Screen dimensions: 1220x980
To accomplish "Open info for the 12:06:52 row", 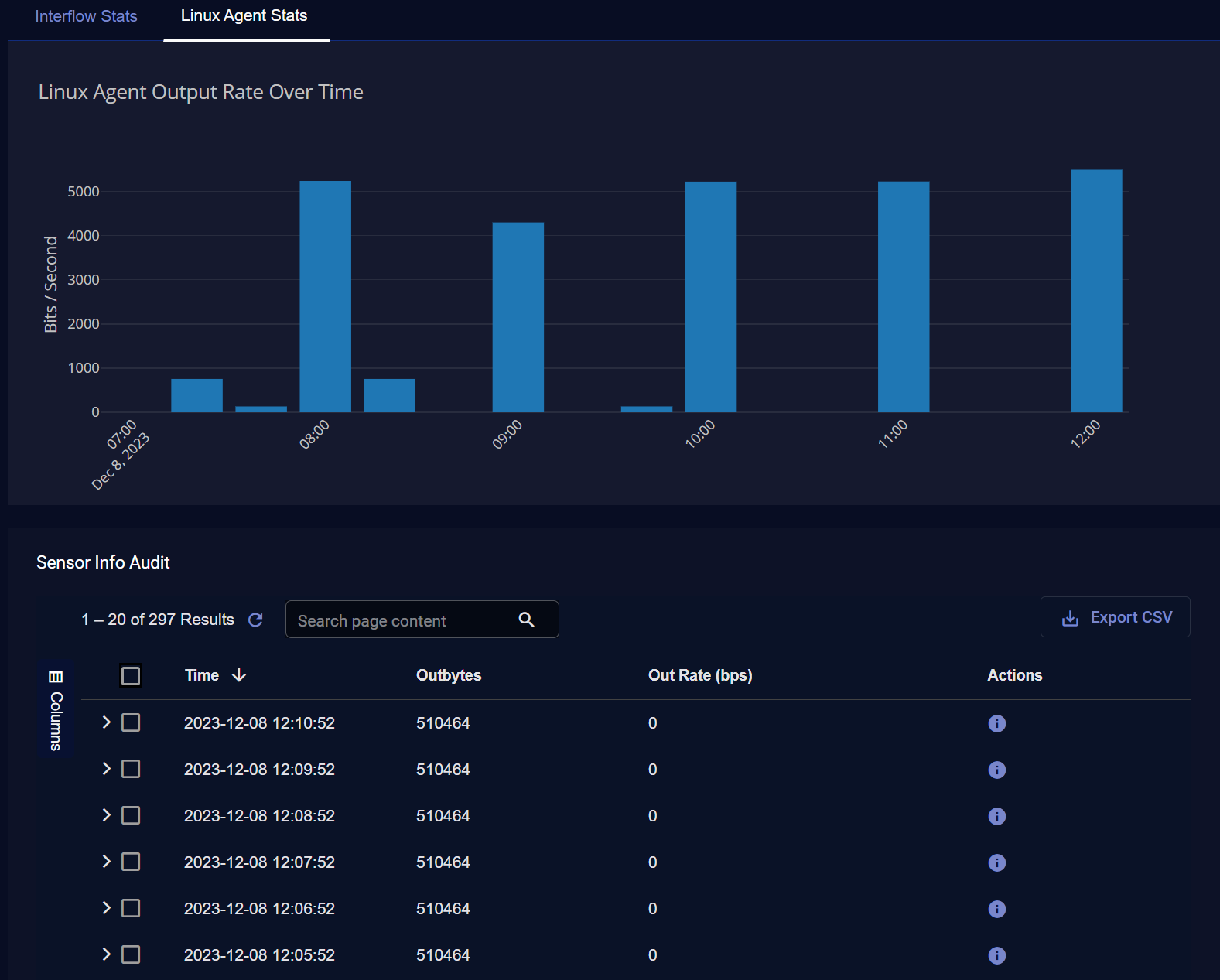I will tap(996, 909).
